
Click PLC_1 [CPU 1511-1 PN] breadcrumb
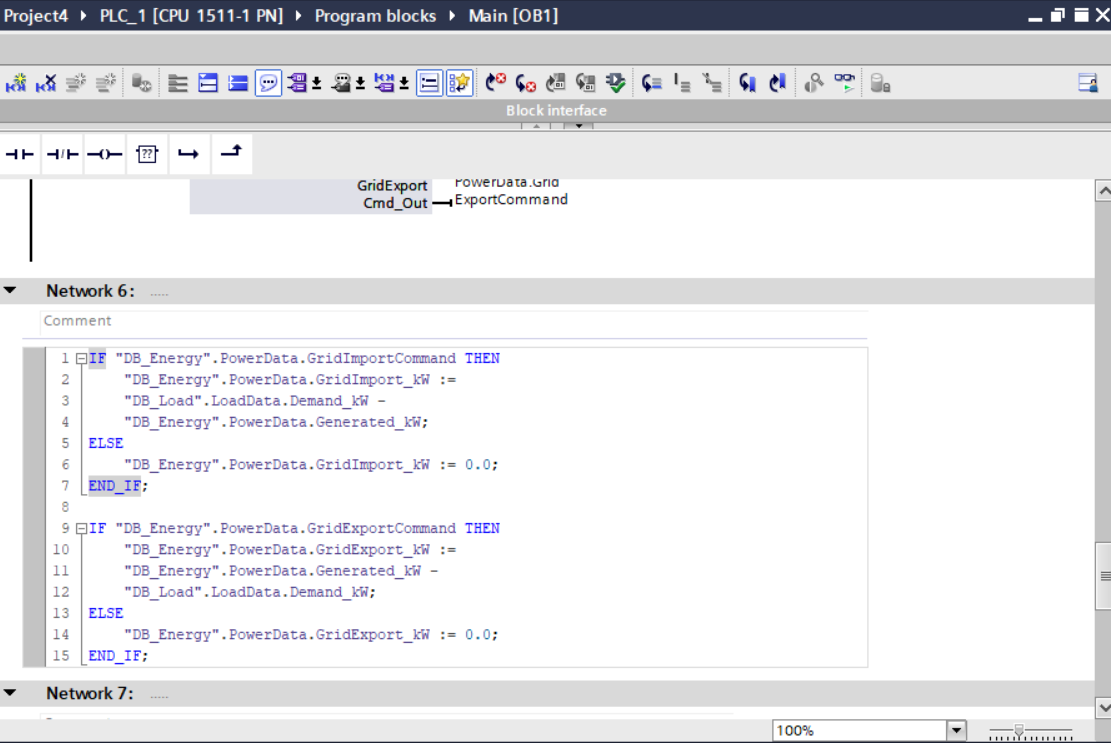coord(191,16)
